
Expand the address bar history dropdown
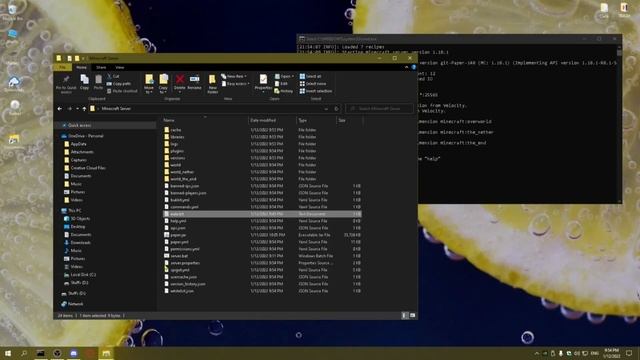click(x=326, y=109)
